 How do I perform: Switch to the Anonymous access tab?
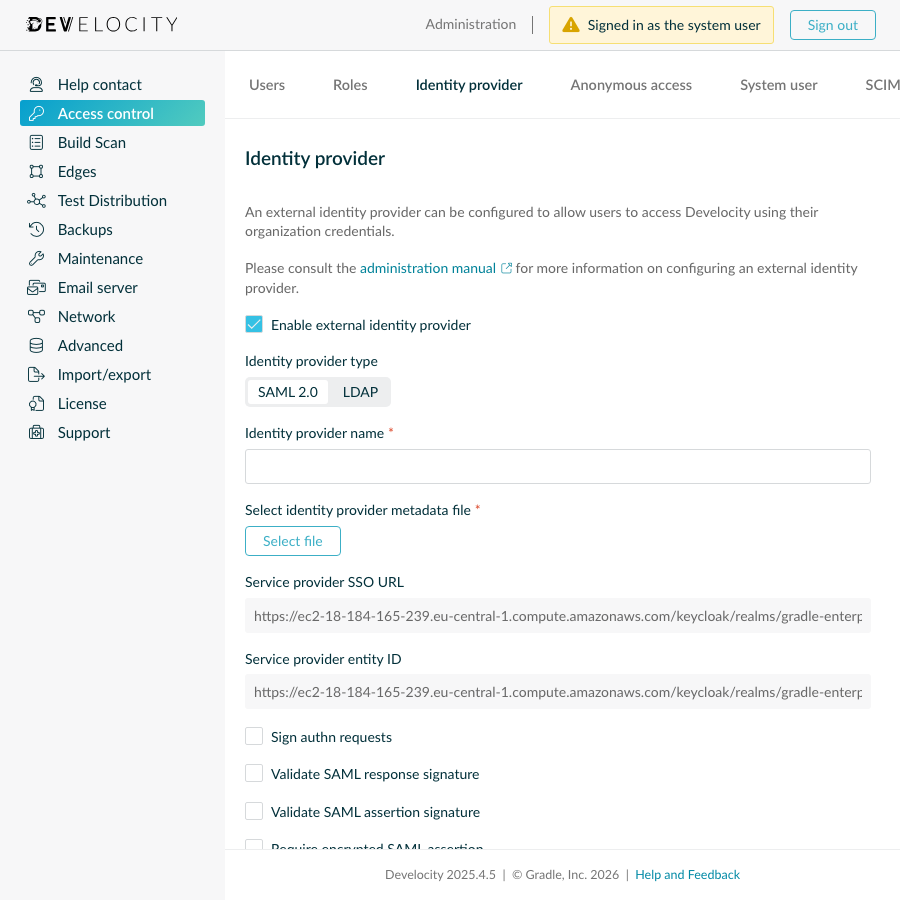pyautogui.click(x=630, y=85)
